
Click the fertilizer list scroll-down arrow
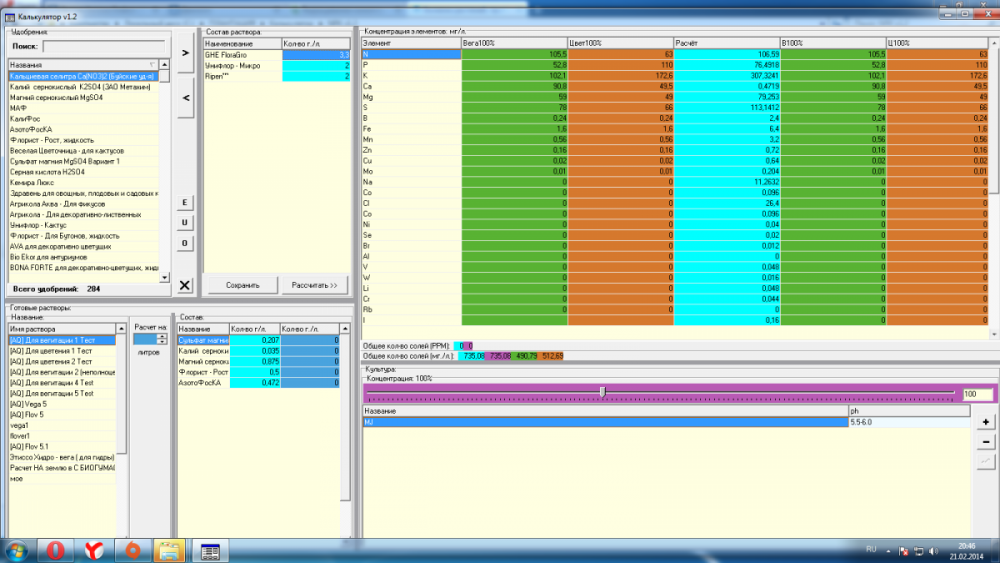pos(165,277)
